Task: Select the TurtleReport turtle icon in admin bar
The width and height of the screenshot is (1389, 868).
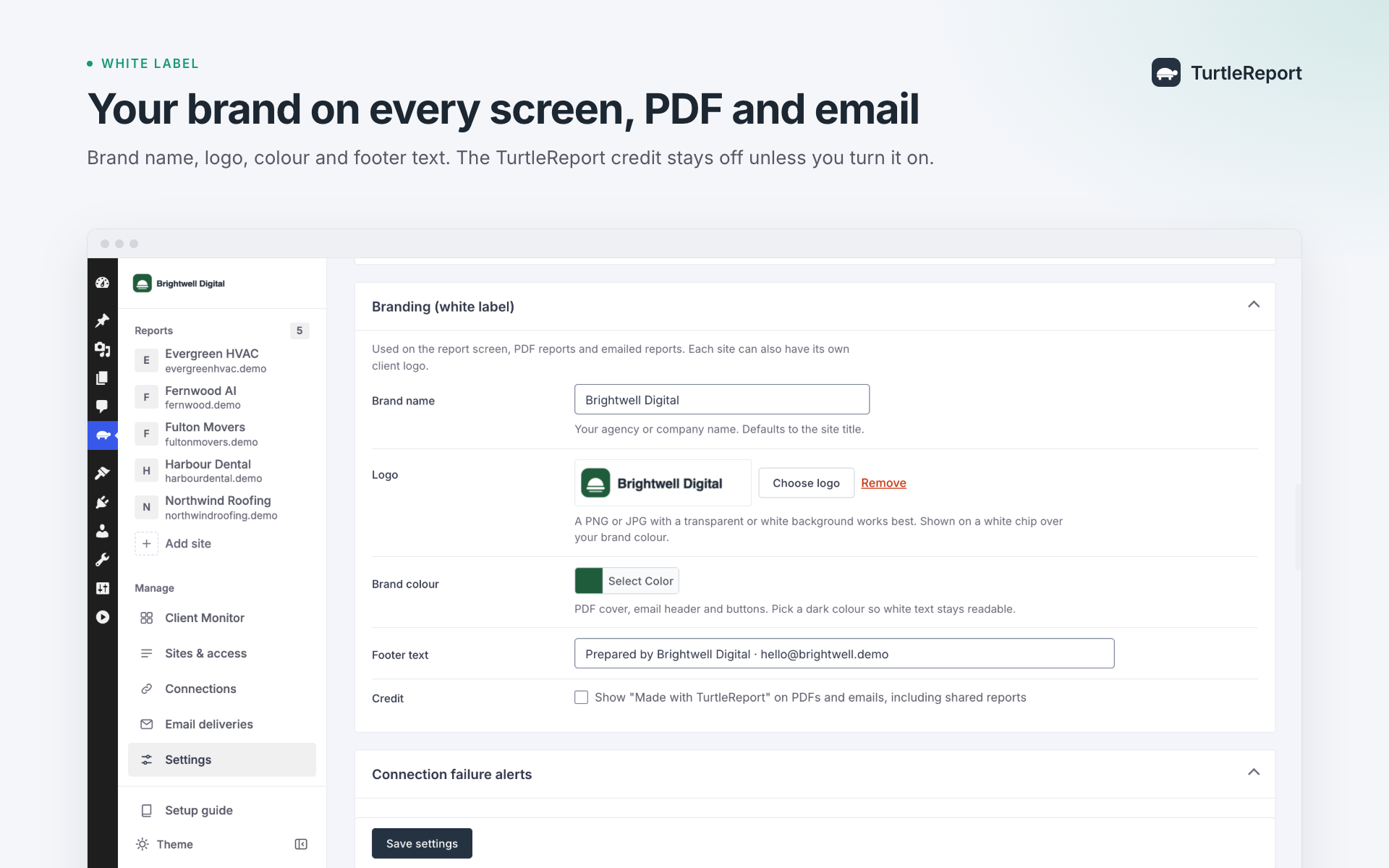Action: coord(103,435)
